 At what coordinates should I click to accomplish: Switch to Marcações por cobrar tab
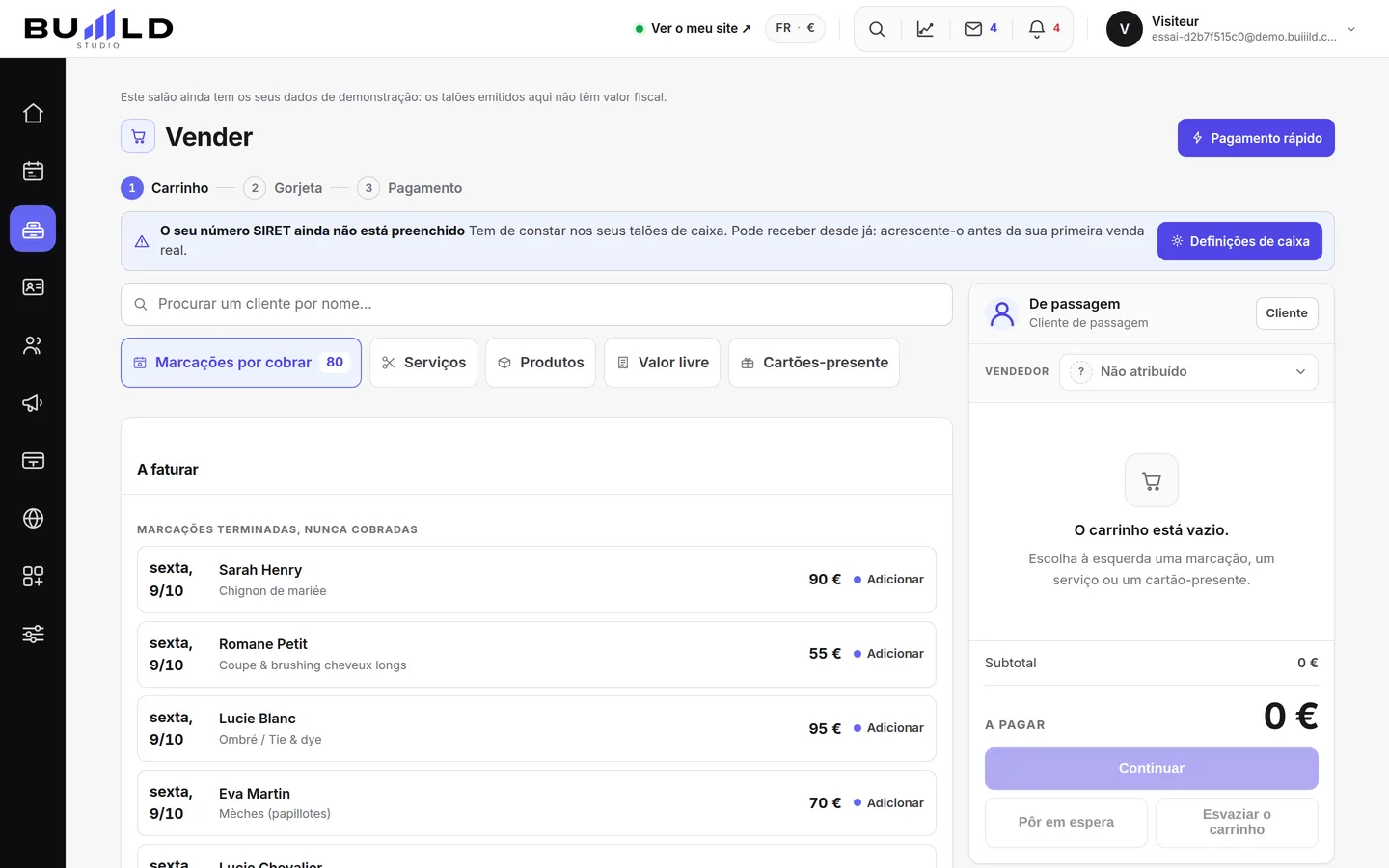241,363
